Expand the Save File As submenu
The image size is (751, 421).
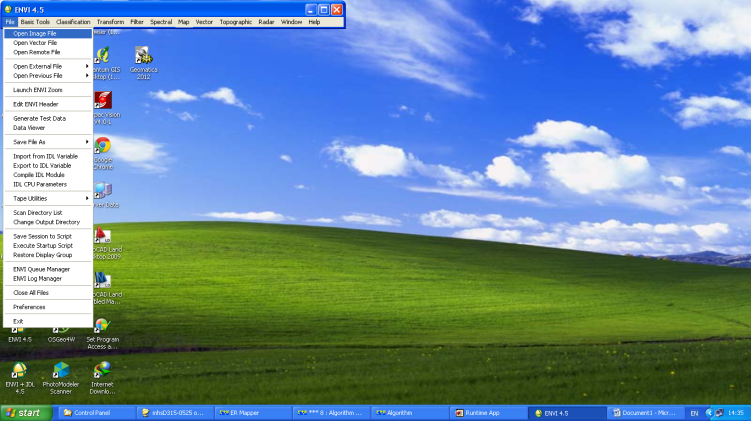[48, 142]
